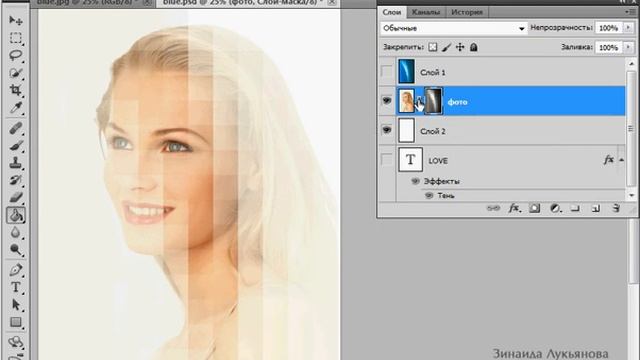Delete layer with trash icon
Image resolution: width=640 pixels, height=360 pixels.
616,209
